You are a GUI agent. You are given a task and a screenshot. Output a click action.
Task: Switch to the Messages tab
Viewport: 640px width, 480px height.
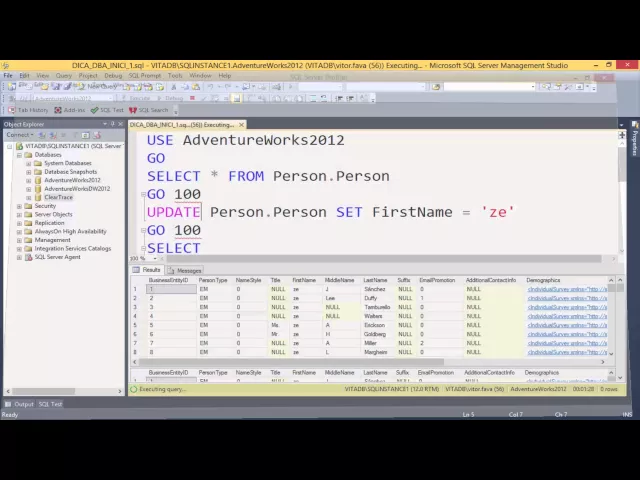(185, 270)
